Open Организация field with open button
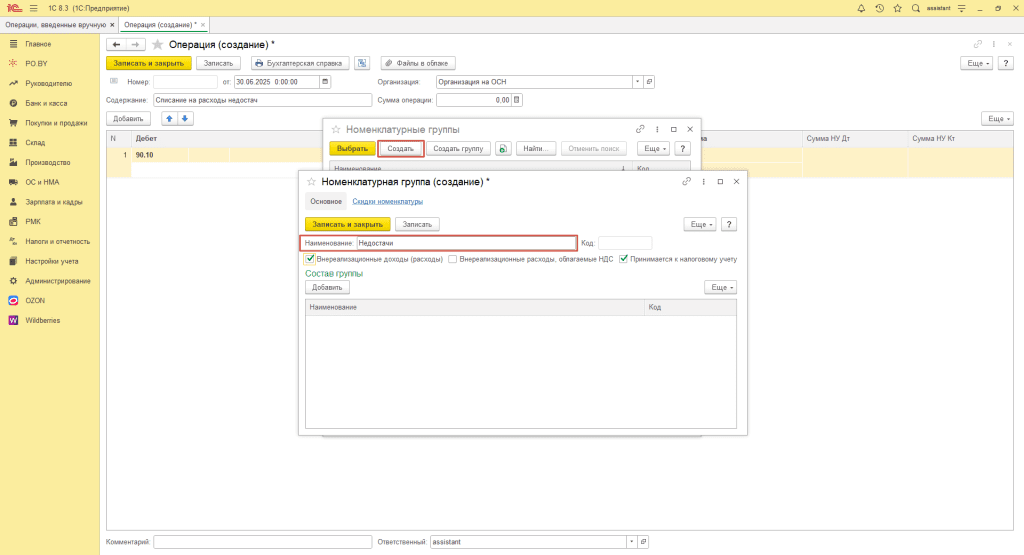 pos(649,82)
